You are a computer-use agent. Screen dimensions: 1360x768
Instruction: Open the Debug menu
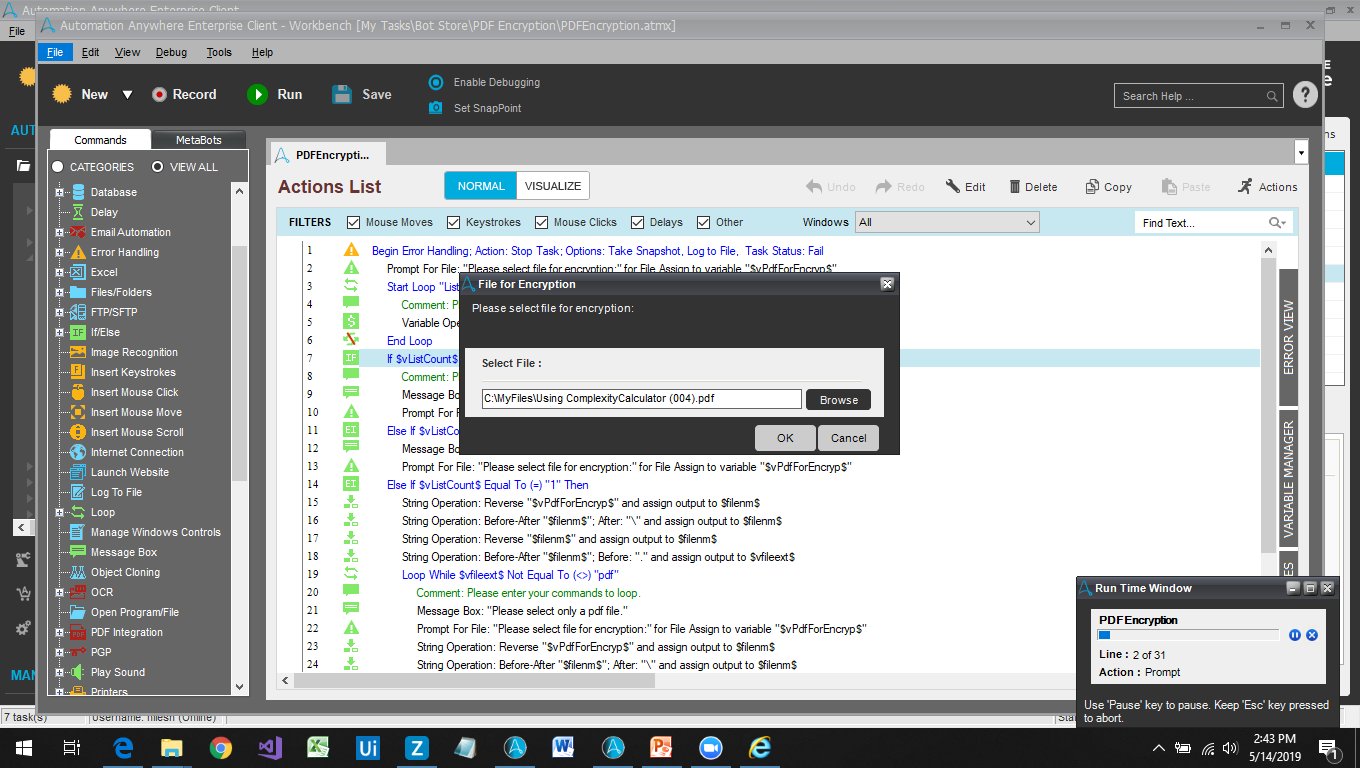pos(171,52)
